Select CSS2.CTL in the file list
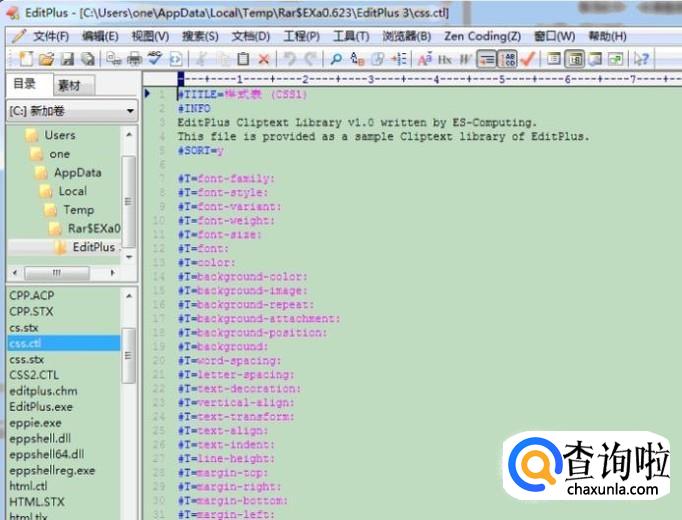The image size is (682, 520). click(34, 375)
